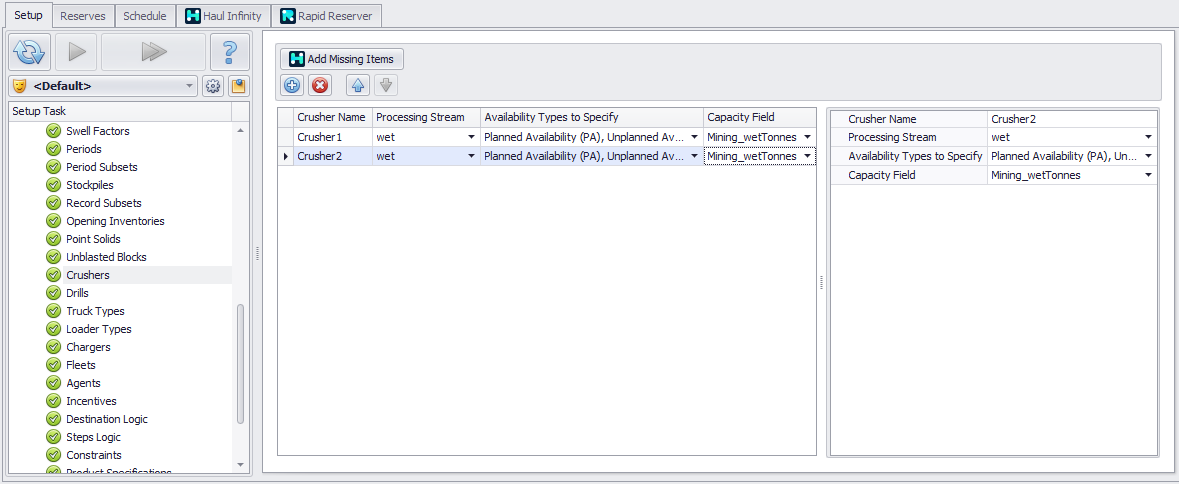Click the grey move down arrow
Screen dimensions: 1179x484
[386, 86]
